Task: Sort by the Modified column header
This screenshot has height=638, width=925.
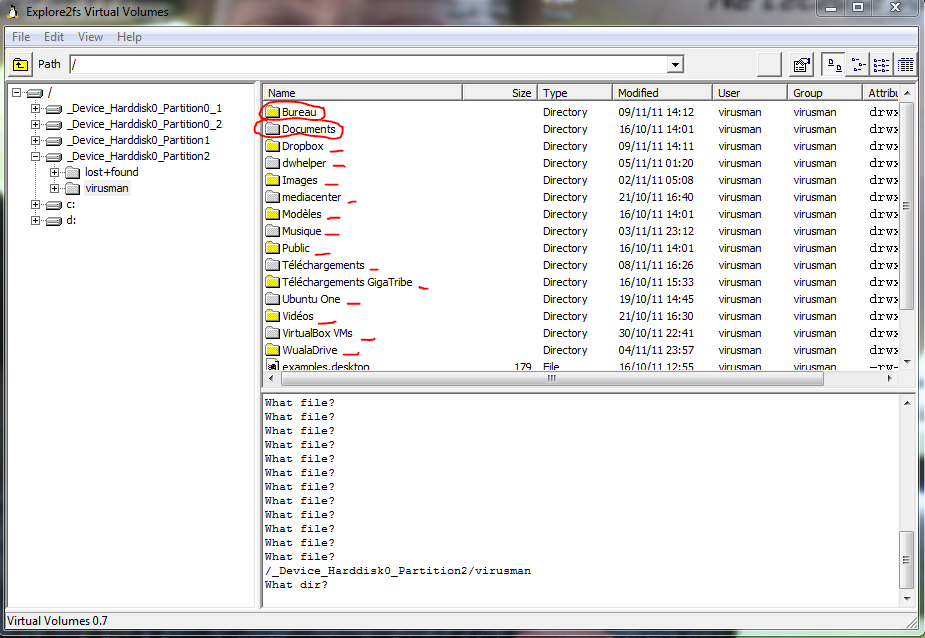Action: coord(662,93)
